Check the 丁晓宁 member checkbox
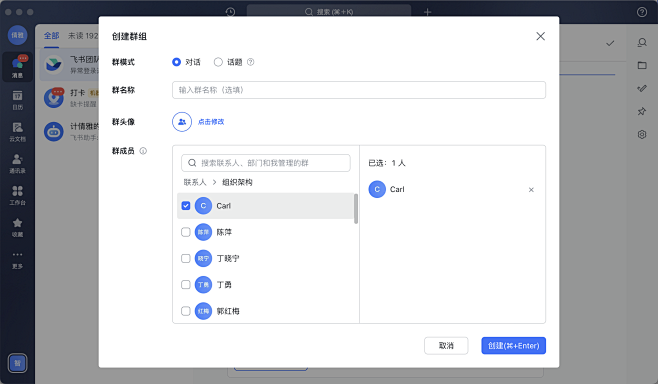The width and height of the screenshot is (658, 384). pyautogui.click(x=185, y=259)
